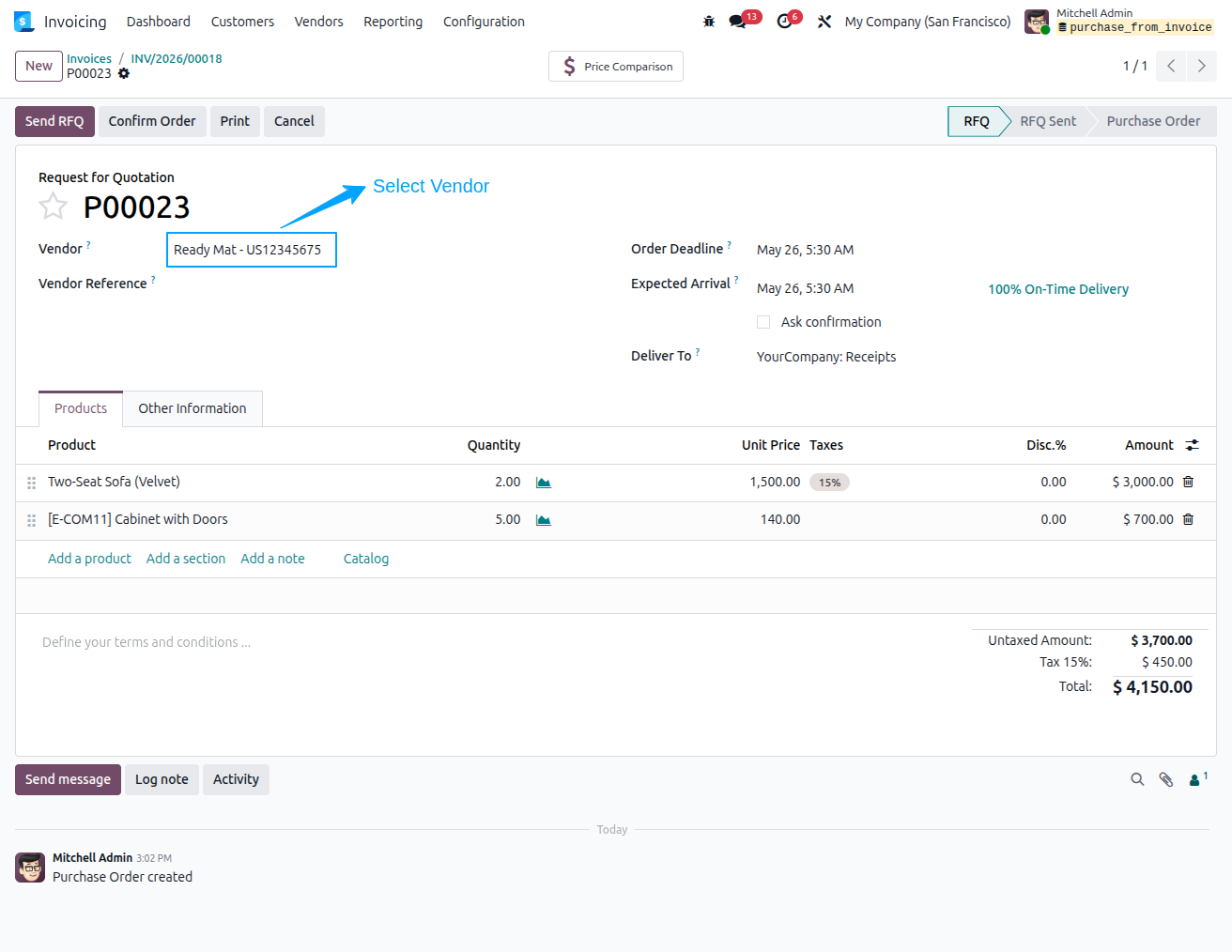This screenshot has height=952, width=1232.
Task: Click the Invoicing app logo icon
Action: pyautogui.click(x=24, y=22)
